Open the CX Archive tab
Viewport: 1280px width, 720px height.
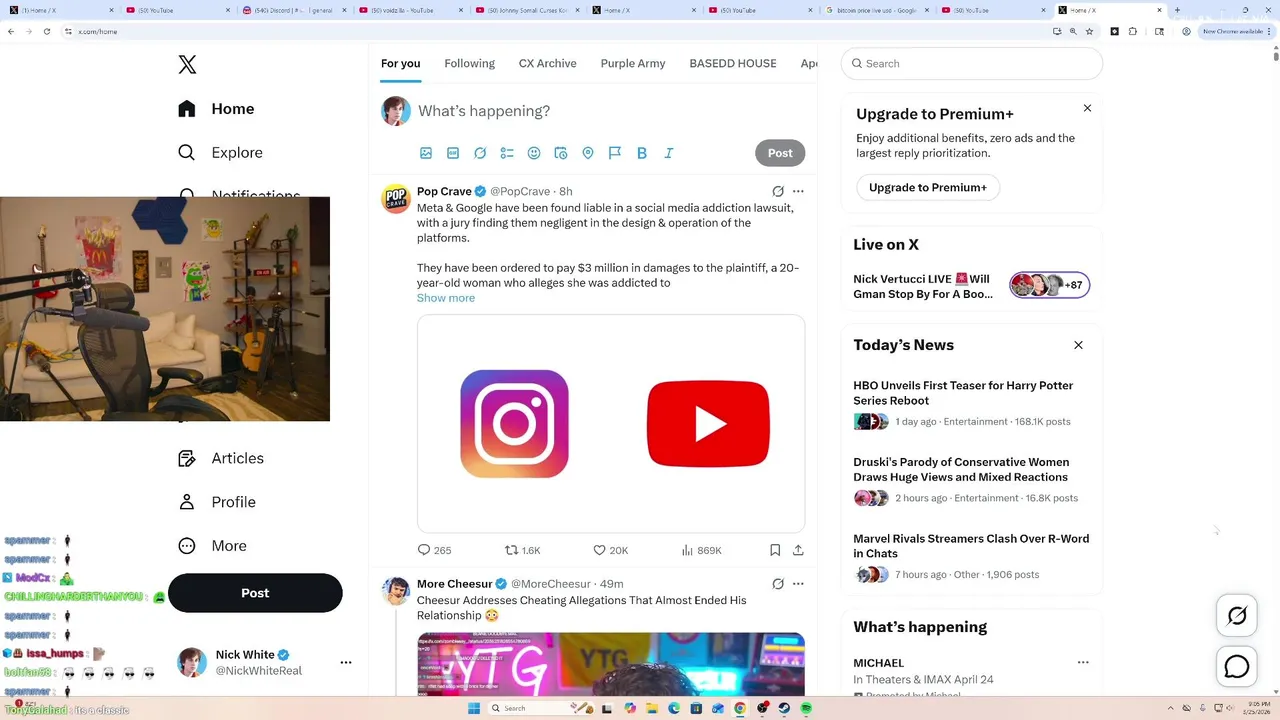[547, 63]
